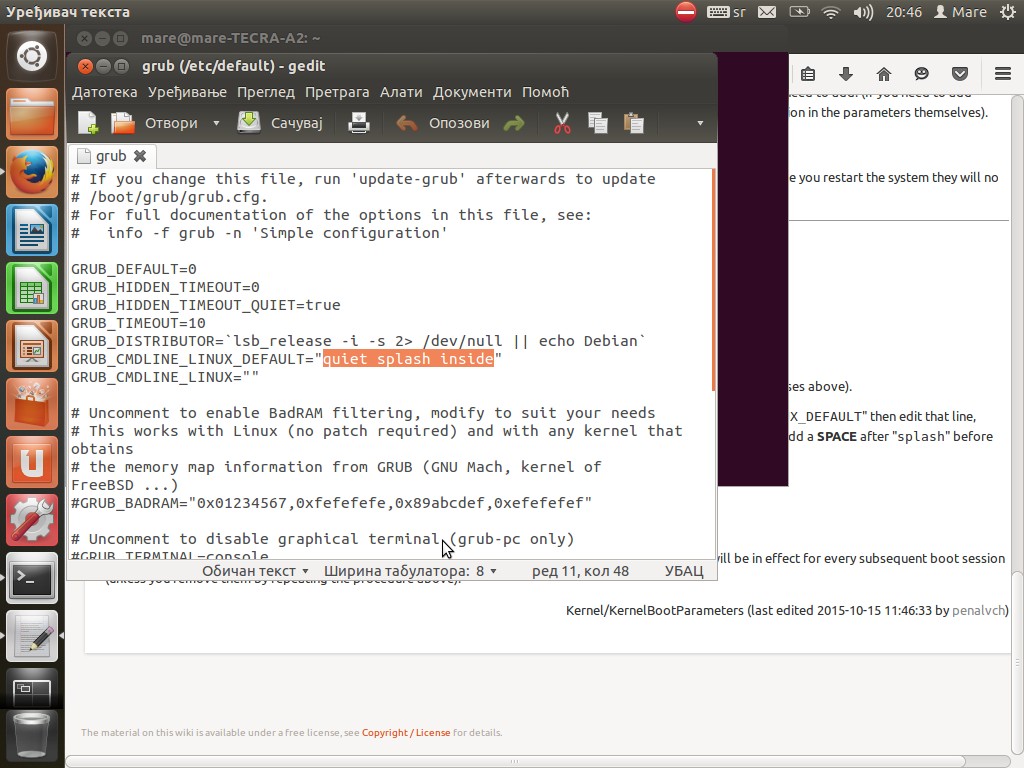
Task: Click gedit's vertical scrollbar
Action: pos(714,280)
